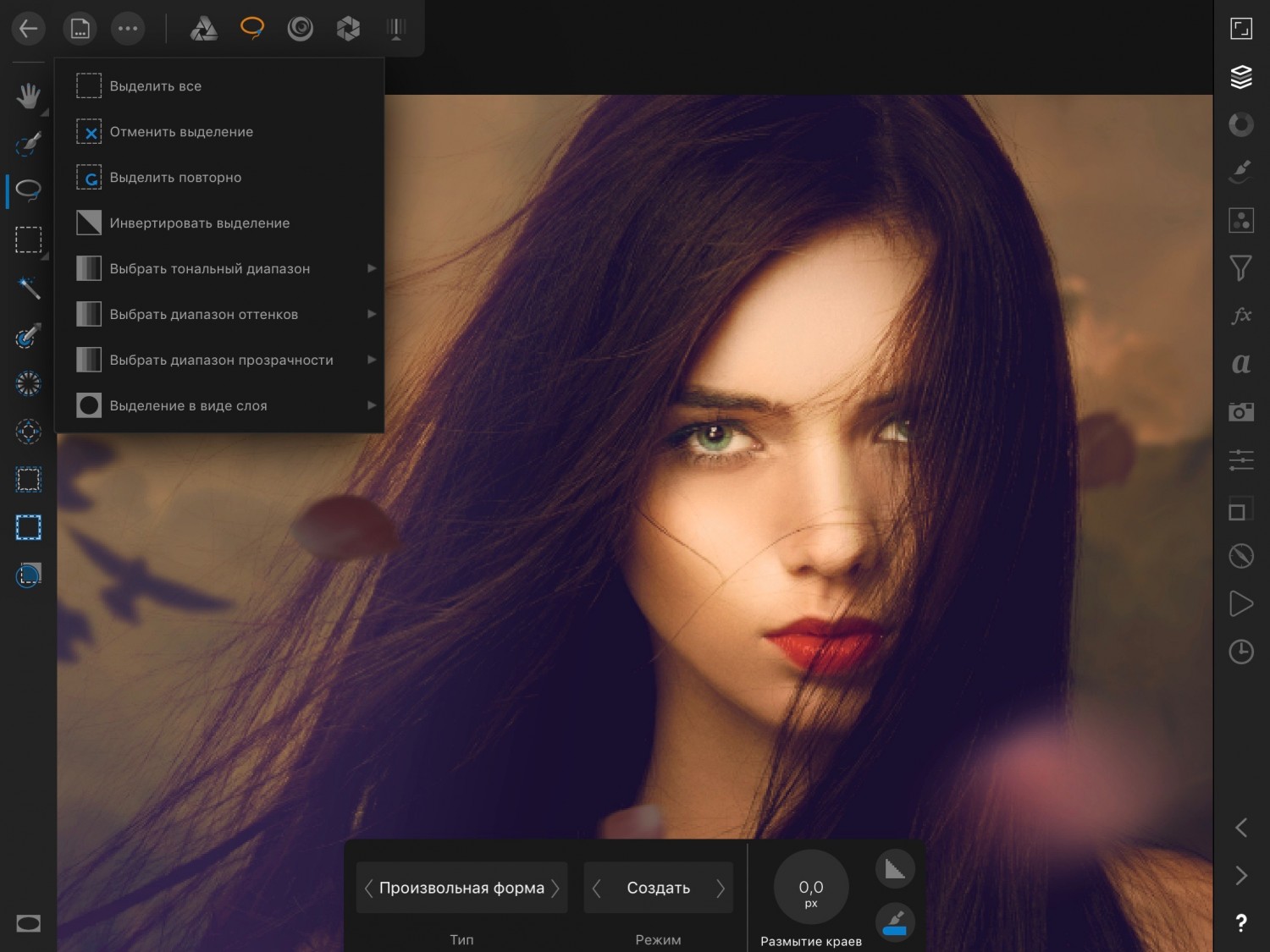Switch to the Tone Mapping persona icon
The height and width of the screenshot is (952, 1270).
(395, 29)
